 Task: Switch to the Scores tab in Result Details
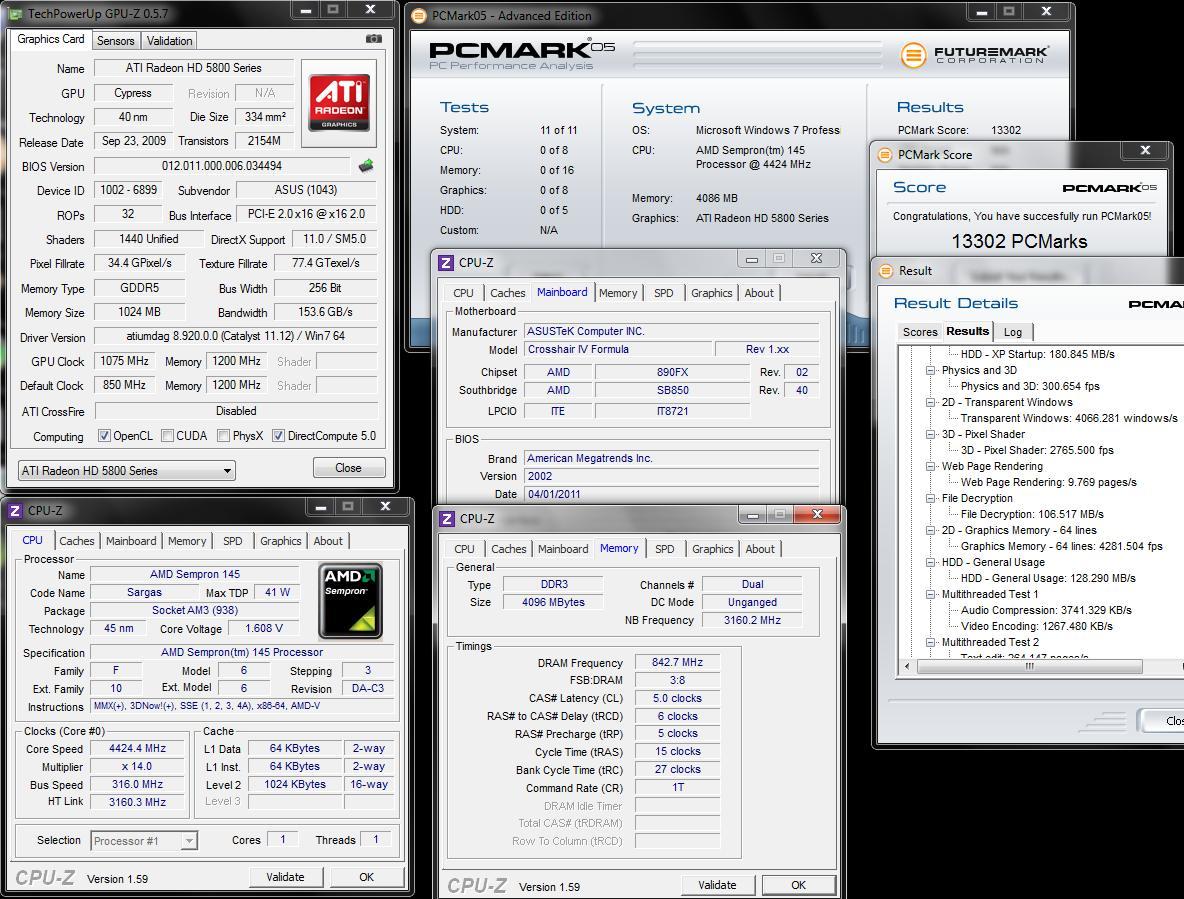pyautogui.click(x=920, y=332)
